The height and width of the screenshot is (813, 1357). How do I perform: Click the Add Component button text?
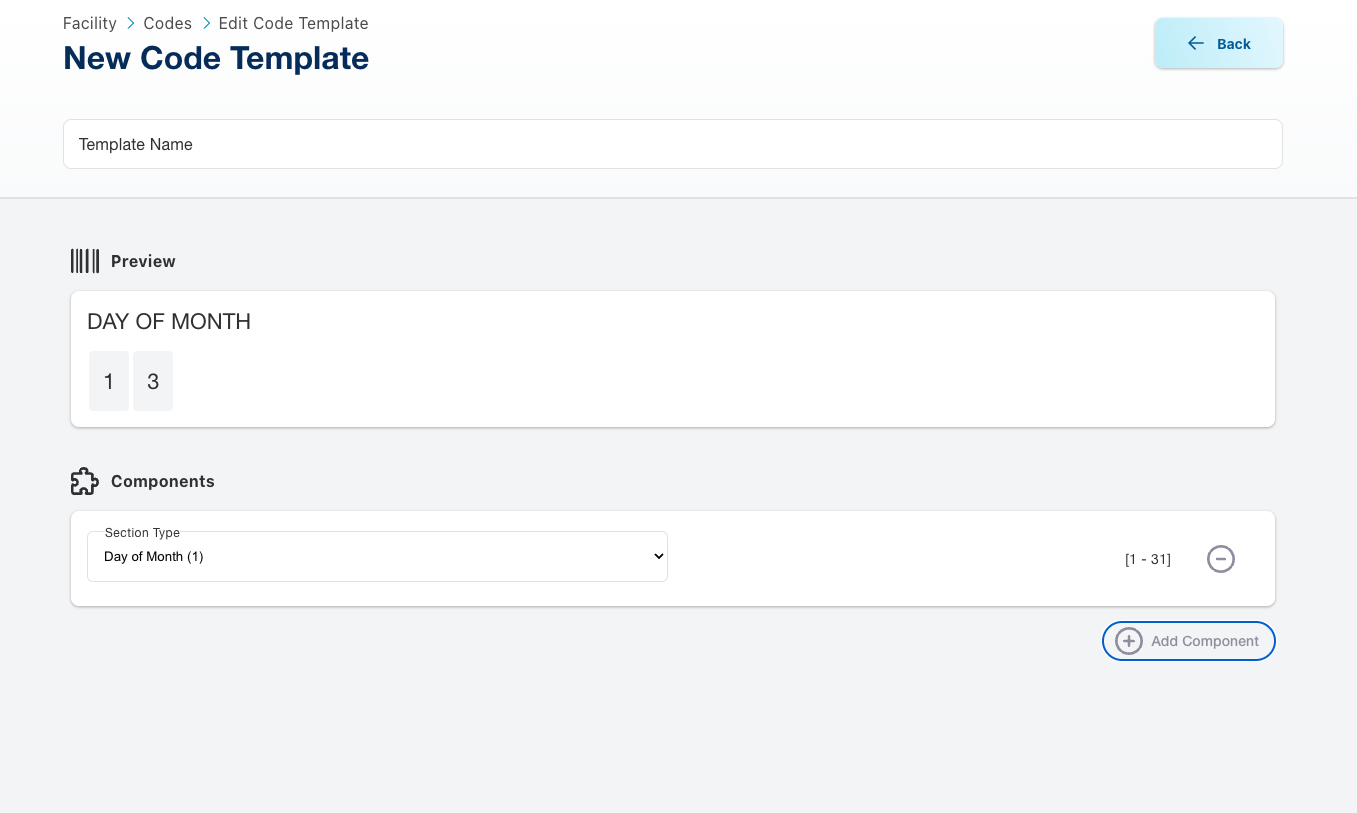(1204, 641)
